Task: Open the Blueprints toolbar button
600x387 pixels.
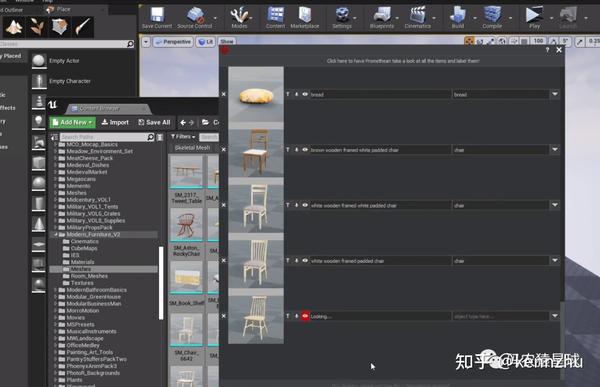Action: click(x=382, y=18)
